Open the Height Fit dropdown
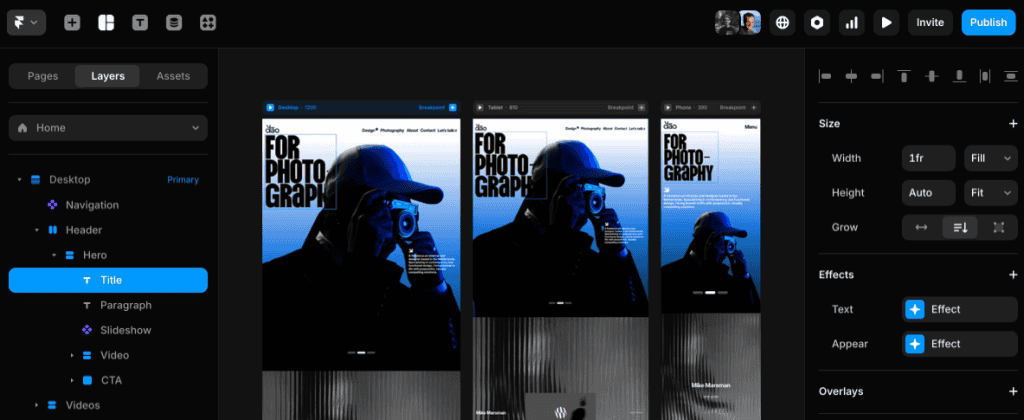 (x=991, y=193)
